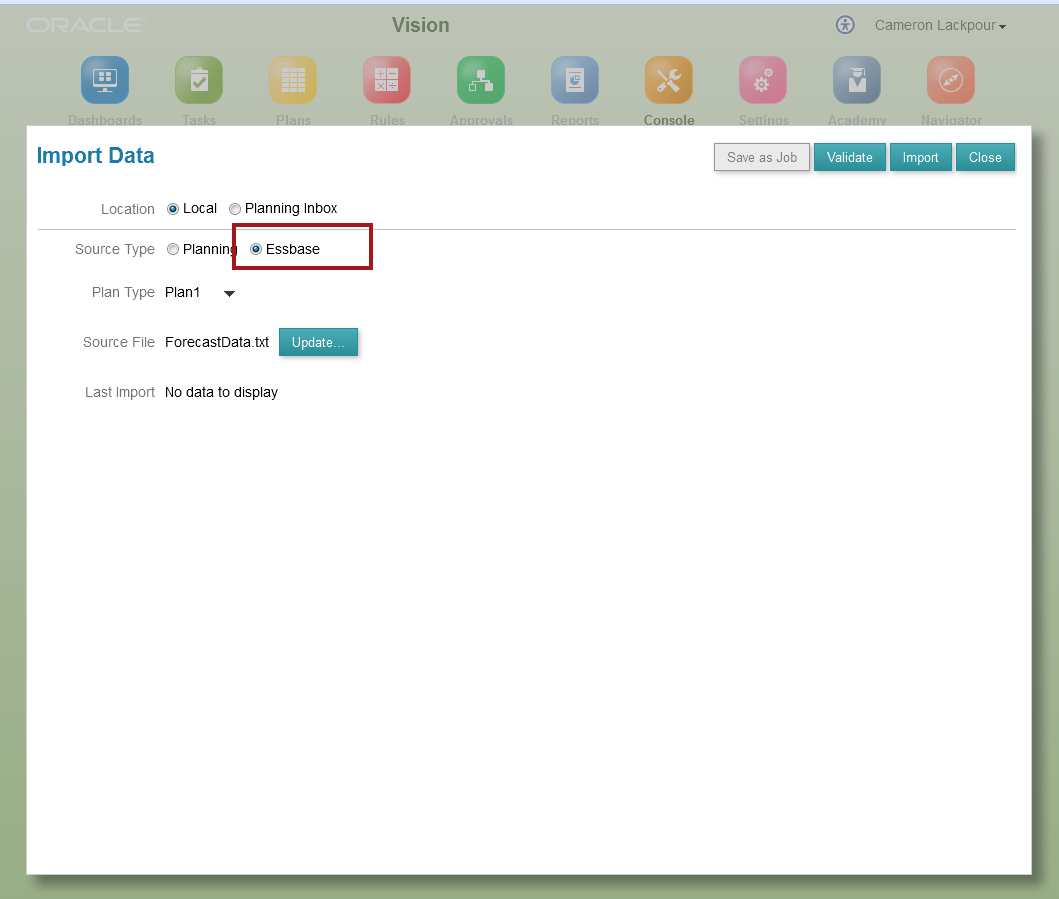
Task: Open the Cameron Lackpour user menu
Action: click(940, 26)
